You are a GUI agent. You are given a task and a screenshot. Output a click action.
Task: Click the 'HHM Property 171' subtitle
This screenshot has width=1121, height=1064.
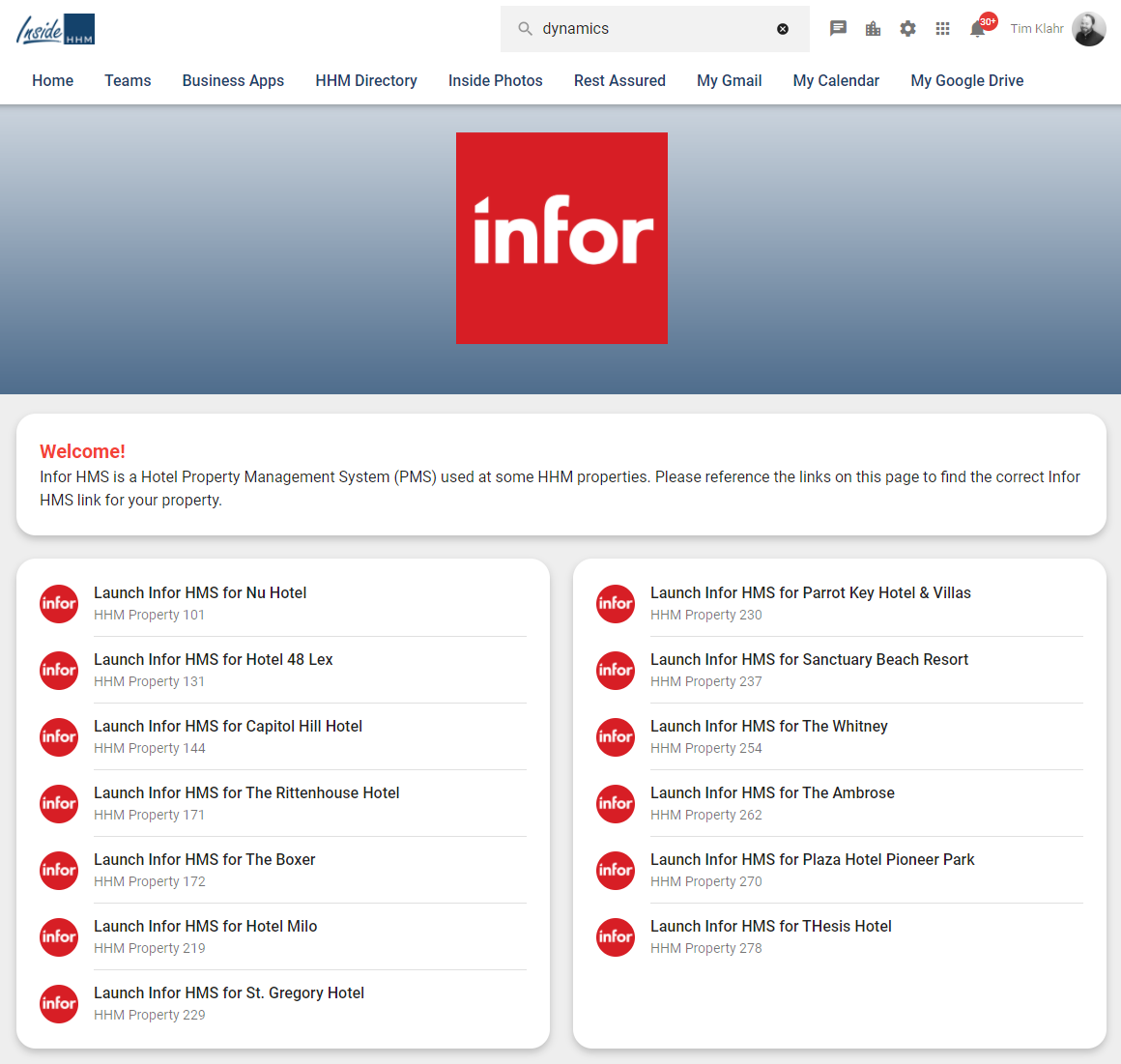point(149,815)
